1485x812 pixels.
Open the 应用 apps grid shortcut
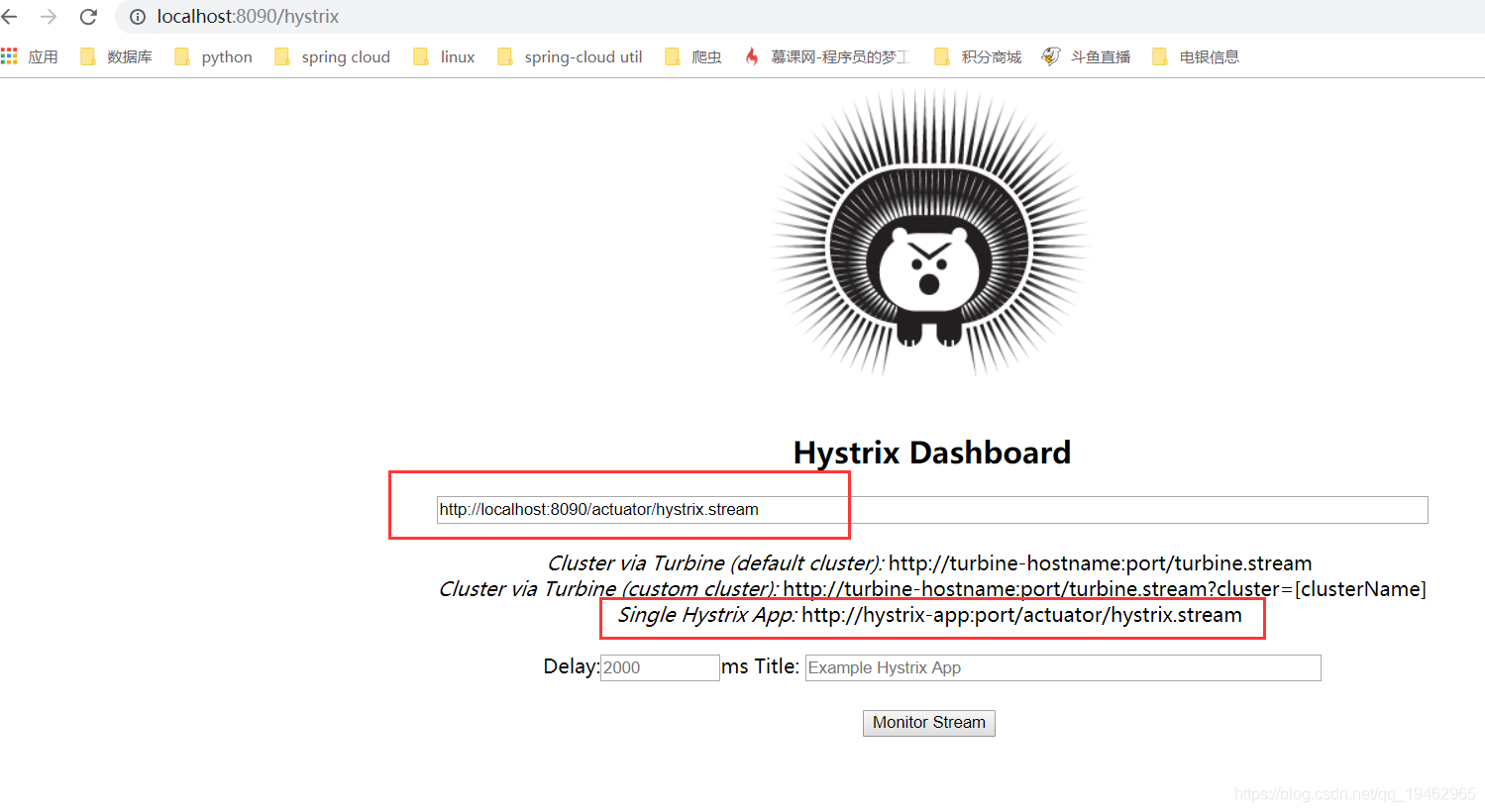click(30, 56)
